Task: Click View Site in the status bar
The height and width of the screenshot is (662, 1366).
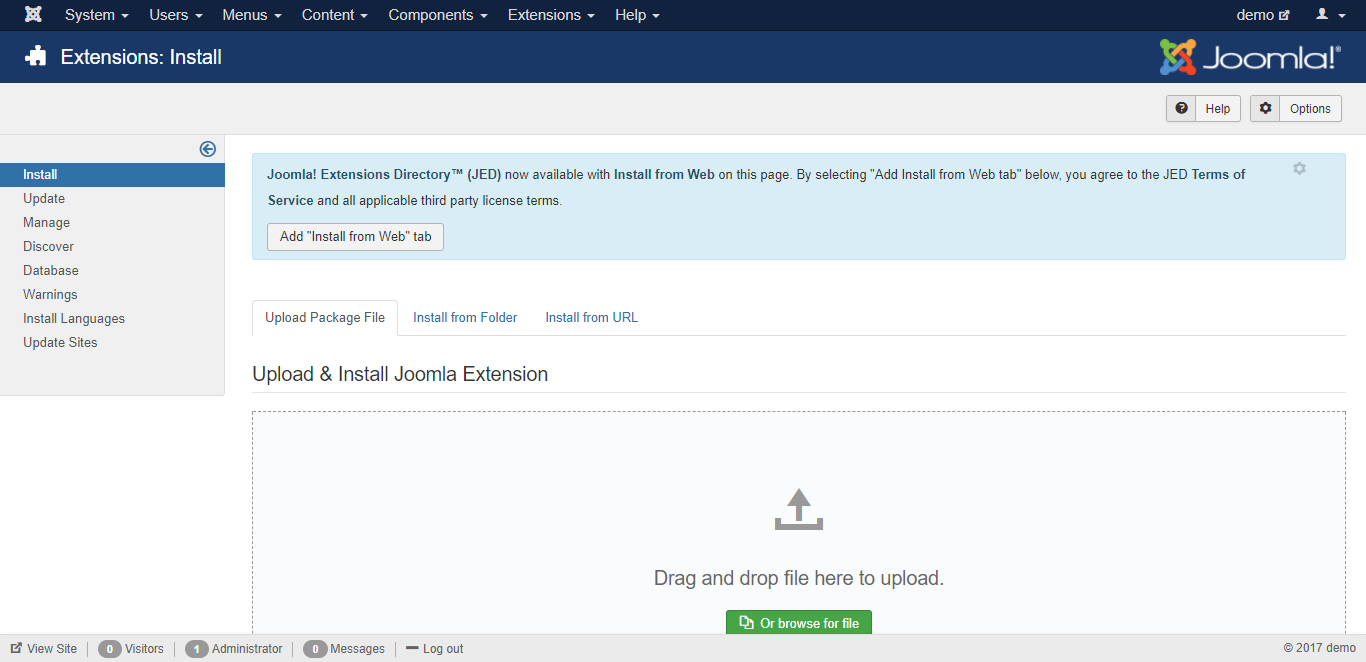Action: click(x=44, y=649)
